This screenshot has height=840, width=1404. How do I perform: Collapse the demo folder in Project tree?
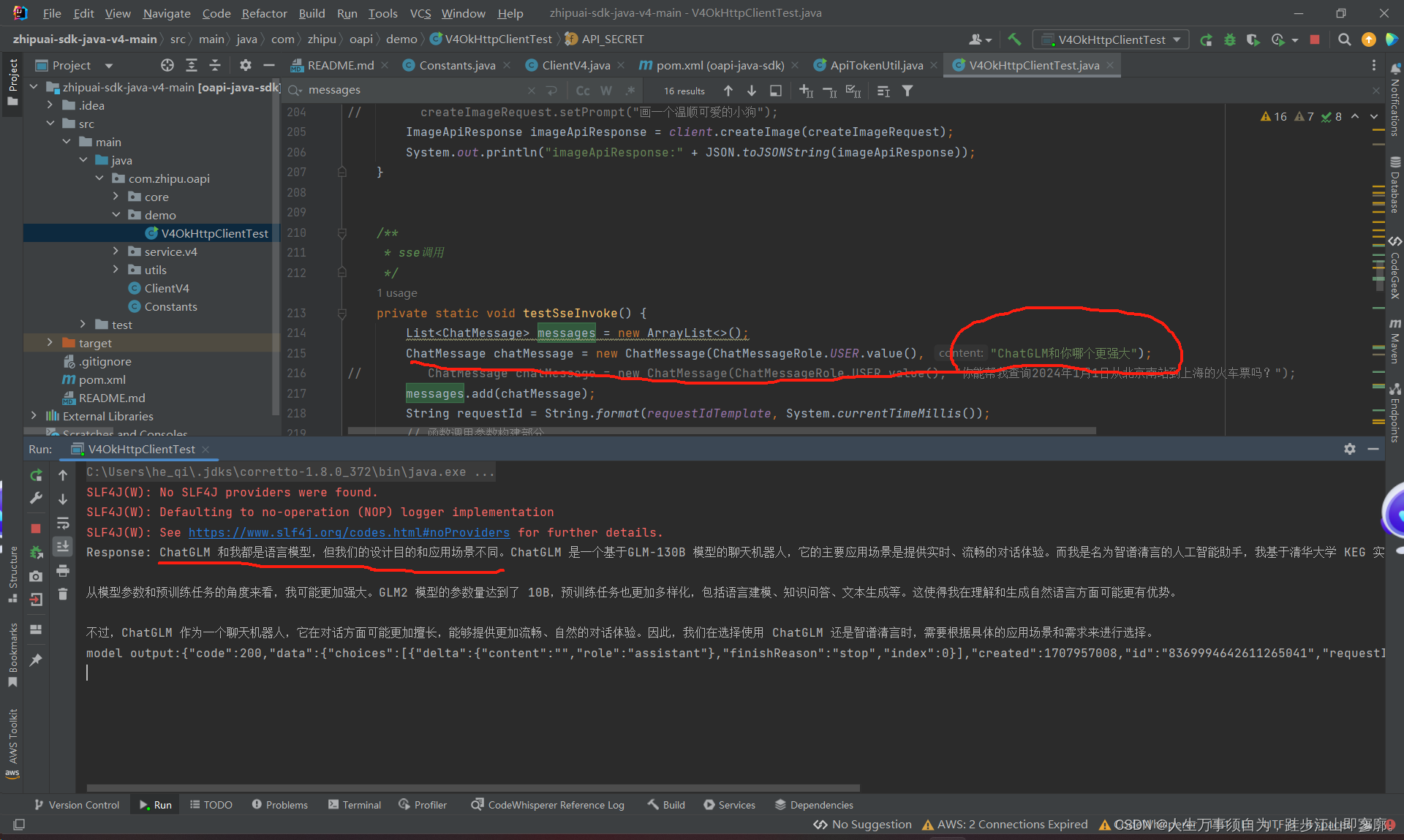(x=116, y=214)
